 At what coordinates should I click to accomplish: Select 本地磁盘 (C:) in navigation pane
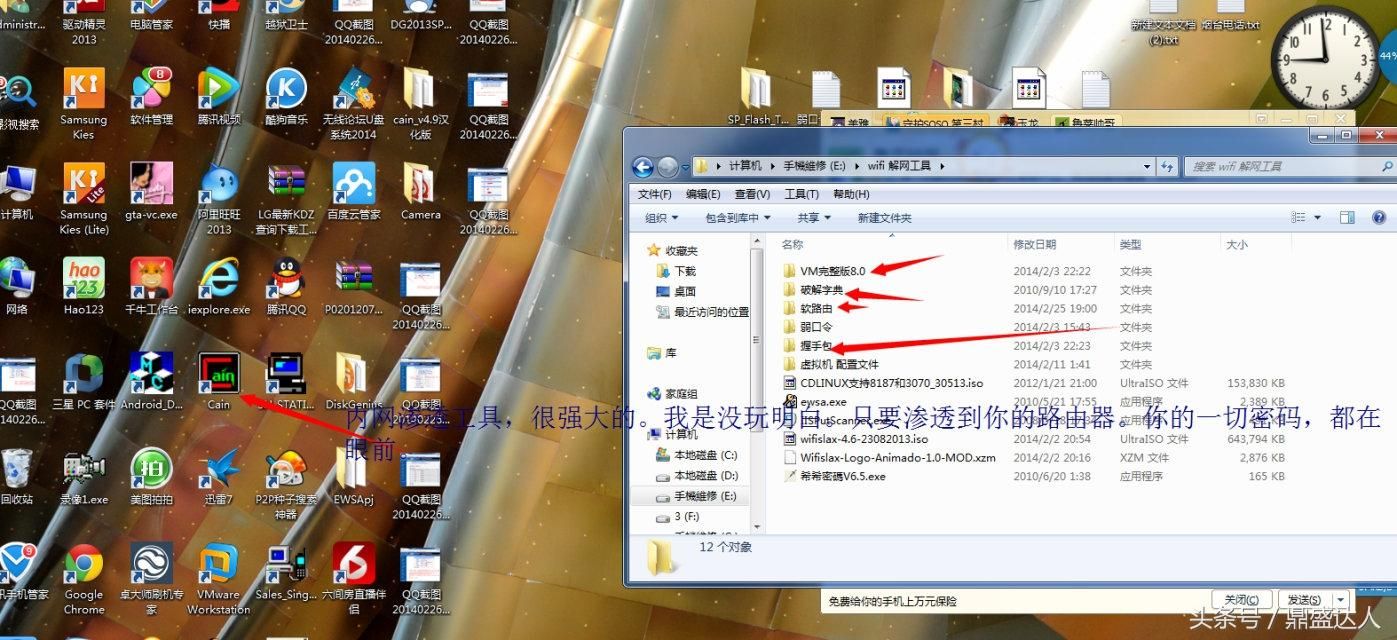click(697, 455)
